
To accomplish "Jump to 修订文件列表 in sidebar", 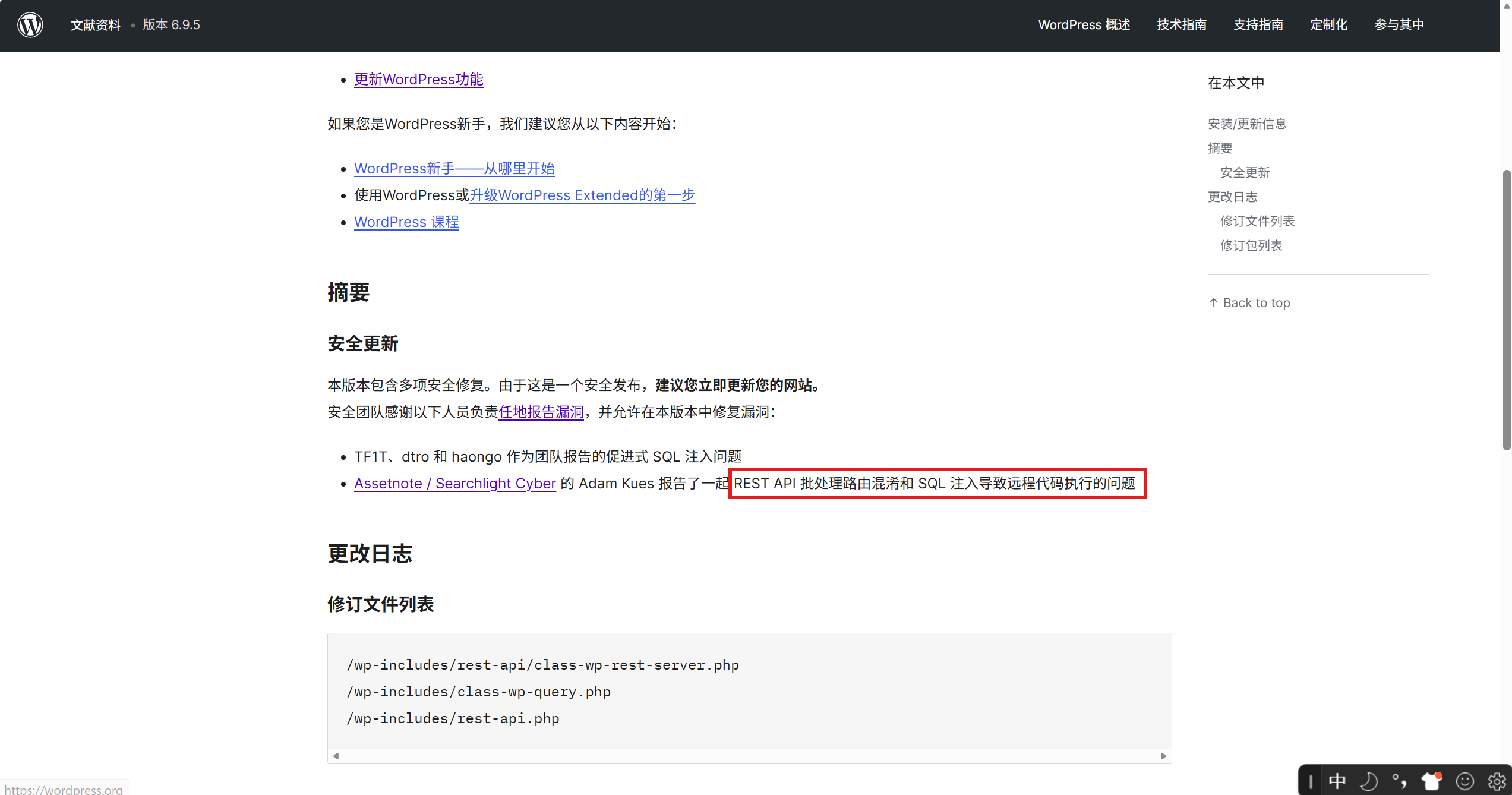I will [1258, 221].
